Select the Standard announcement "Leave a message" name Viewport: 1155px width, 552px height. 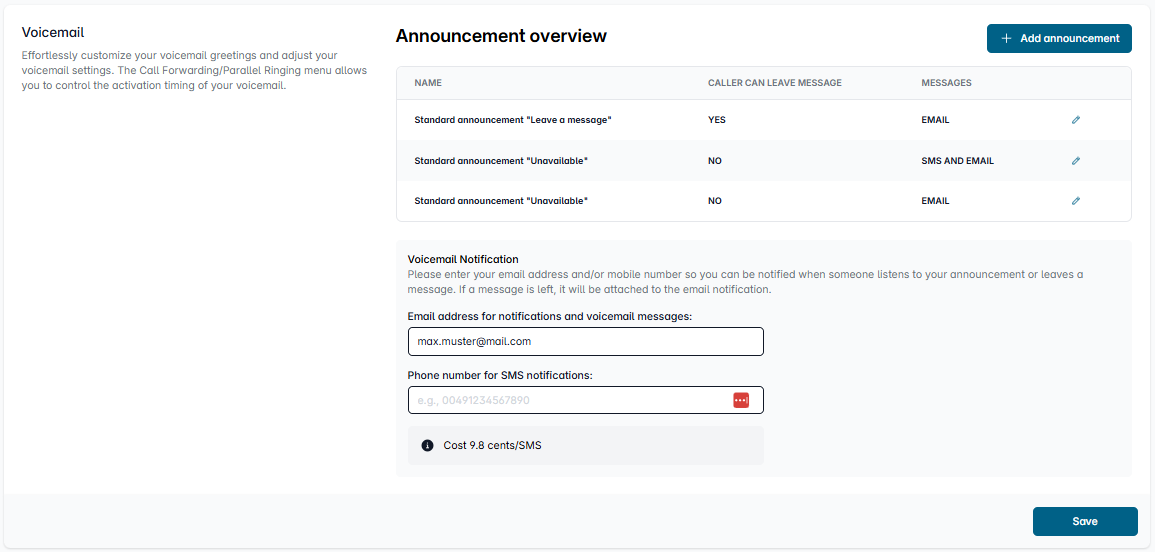tap(512, 120)
